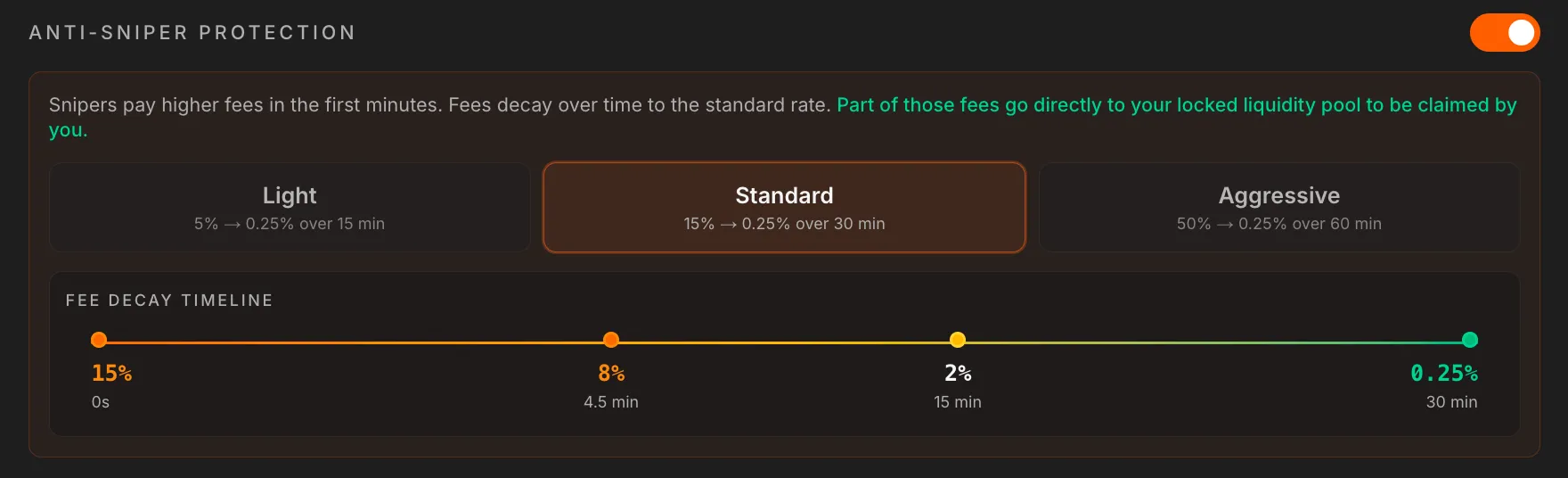
Task: Click the 4.5 min time label
Action: coord(611,402)
